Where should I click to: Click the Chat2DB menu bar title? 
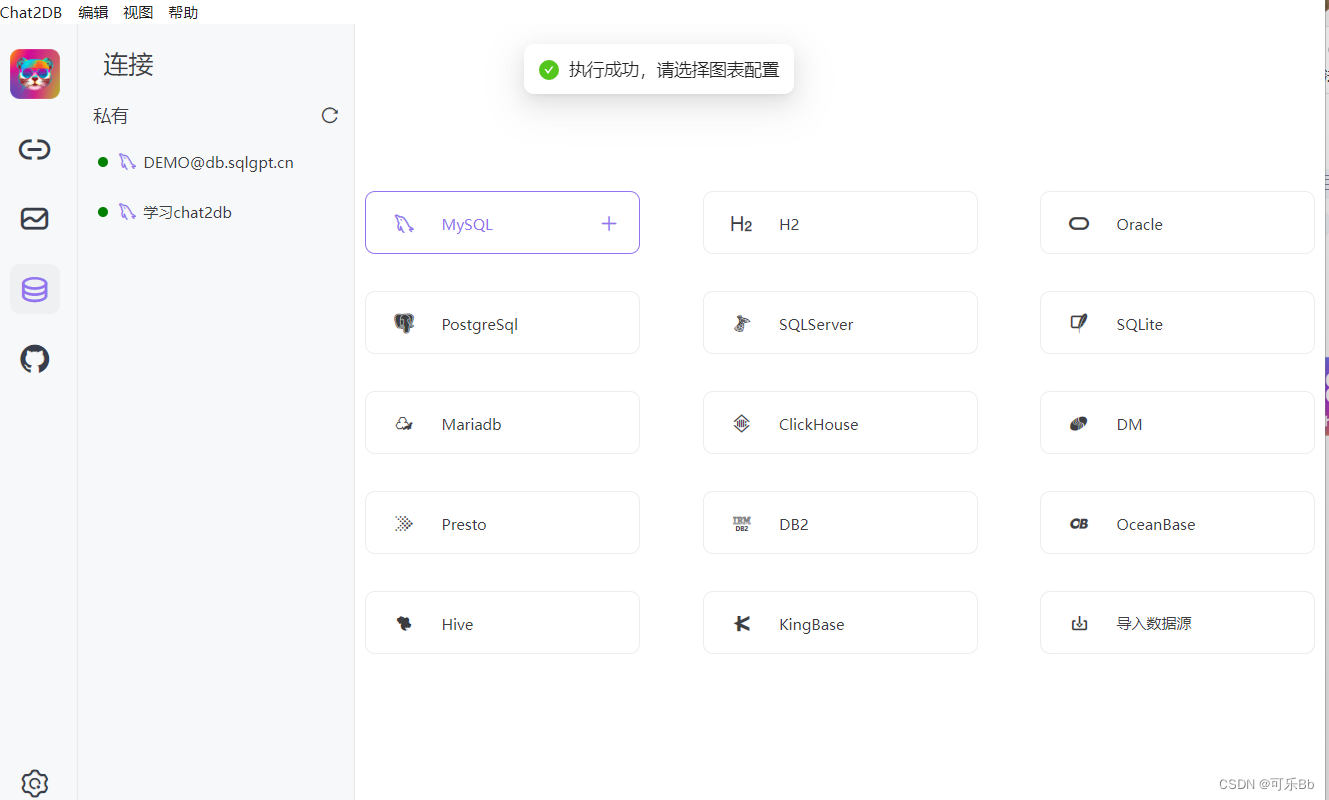[x=31, y=12]
